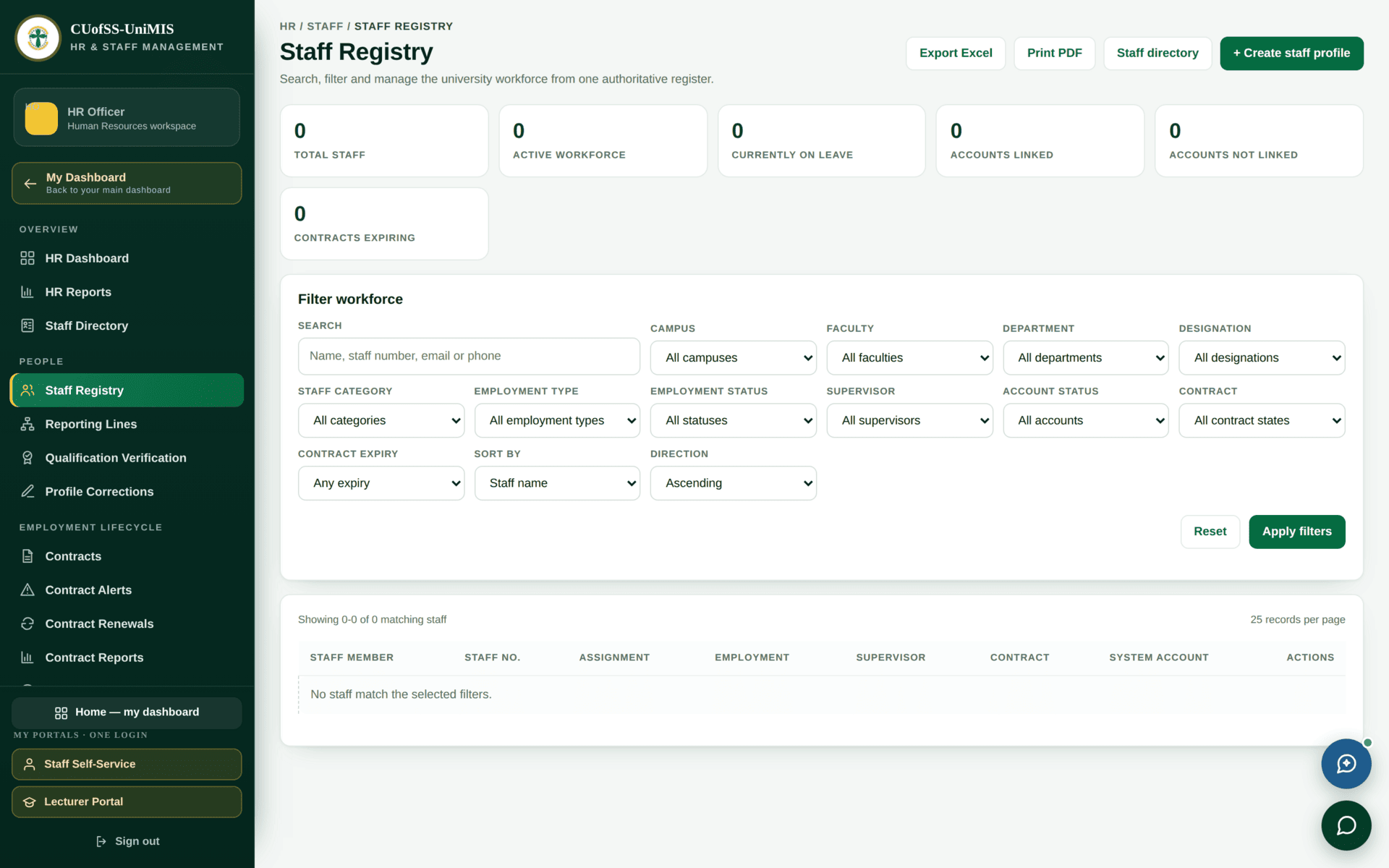1389x868 pixels.
Task: Expand the All contract states dropdown
Action: (x=1262, y=420)
